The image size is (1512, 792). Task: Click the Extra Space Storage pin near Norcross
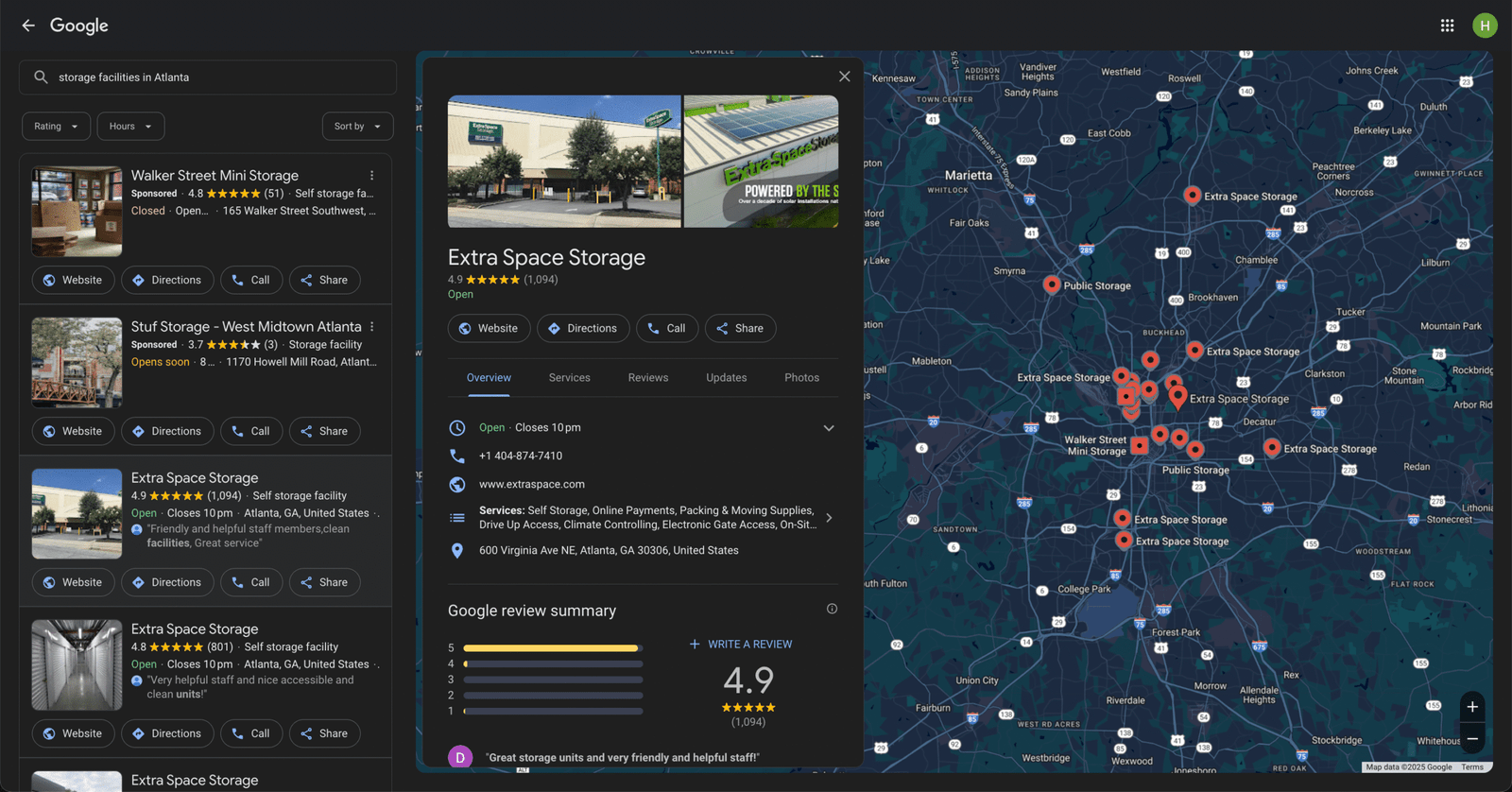(x=1193, y=195)
